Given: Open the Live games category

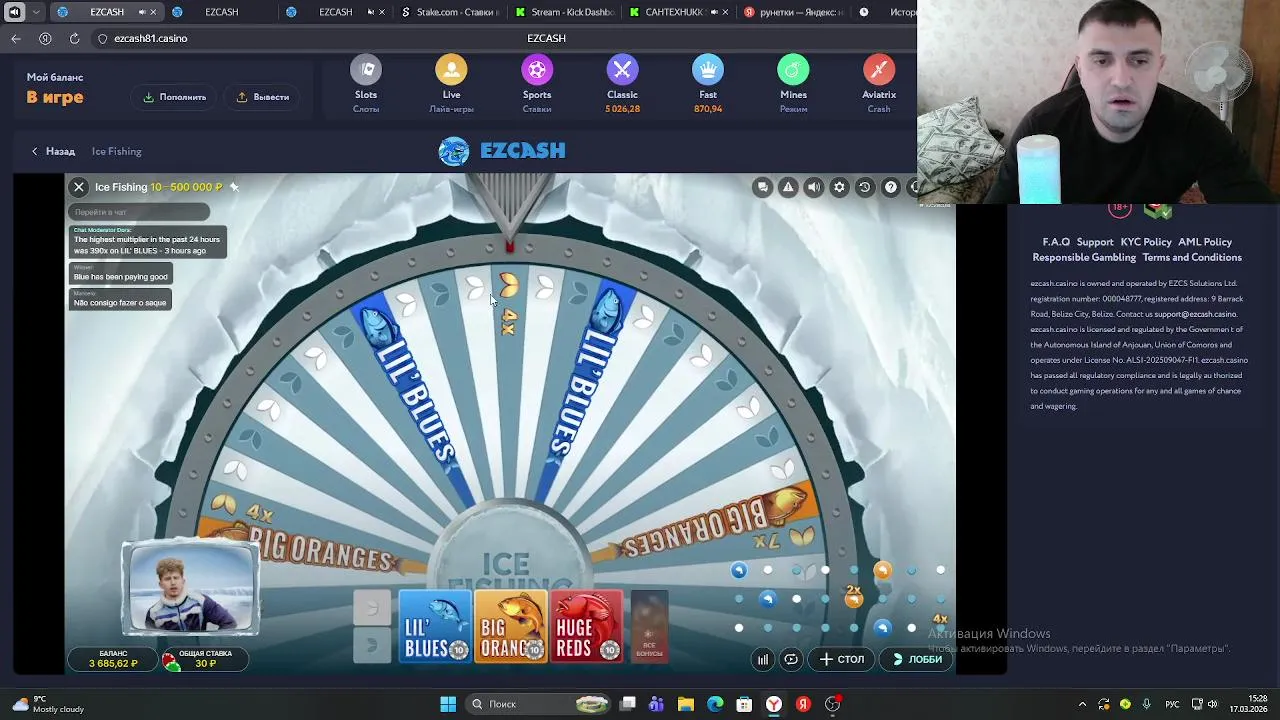Looking at the screenshot, I should [x=451, y=70].
